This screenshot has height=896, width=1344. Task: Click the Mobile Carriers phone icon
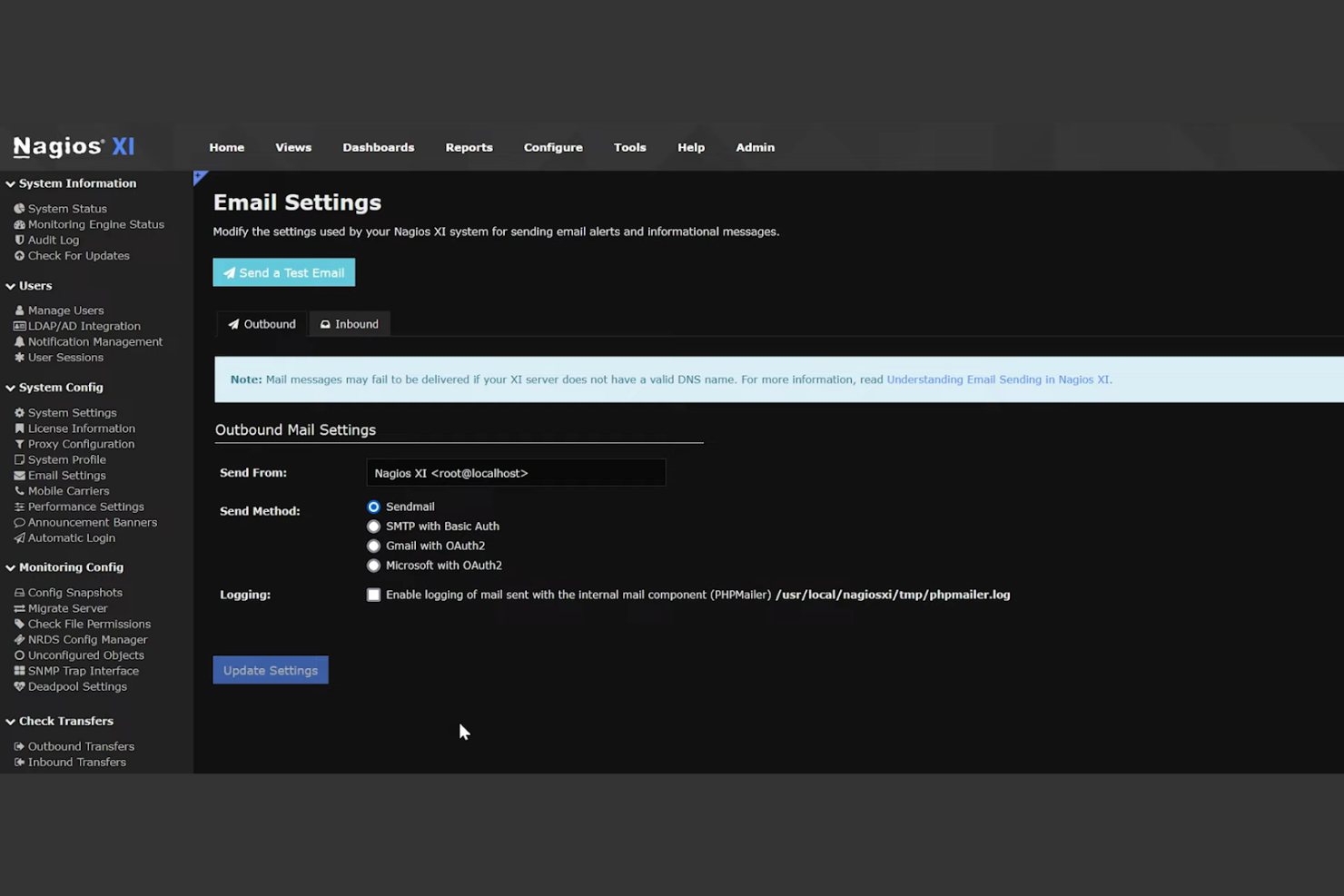coord(21,491)
